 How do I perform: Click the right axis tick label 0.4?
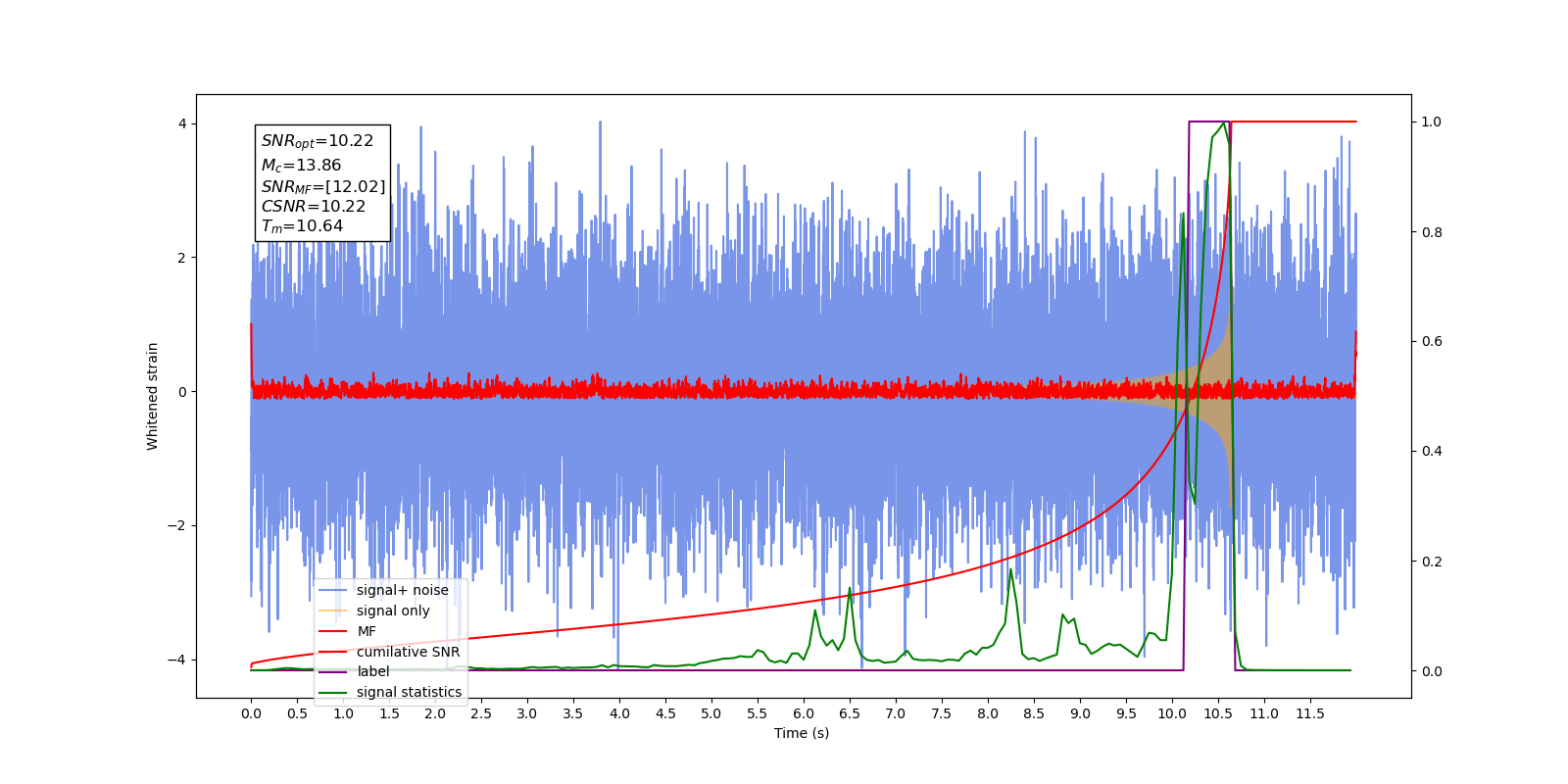tap(1432, 451)
